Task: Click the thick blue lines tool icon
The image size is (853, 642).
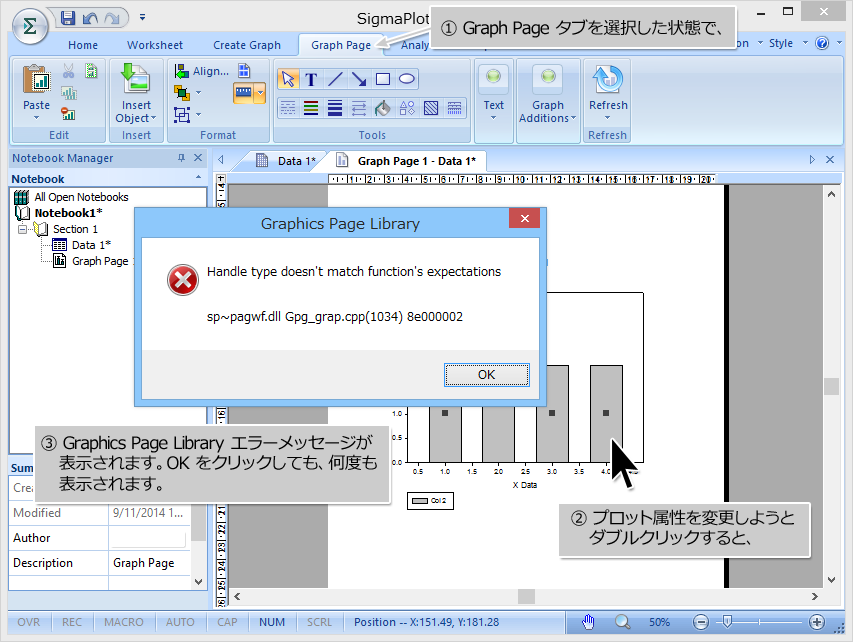Action: (x=335, y=108)
